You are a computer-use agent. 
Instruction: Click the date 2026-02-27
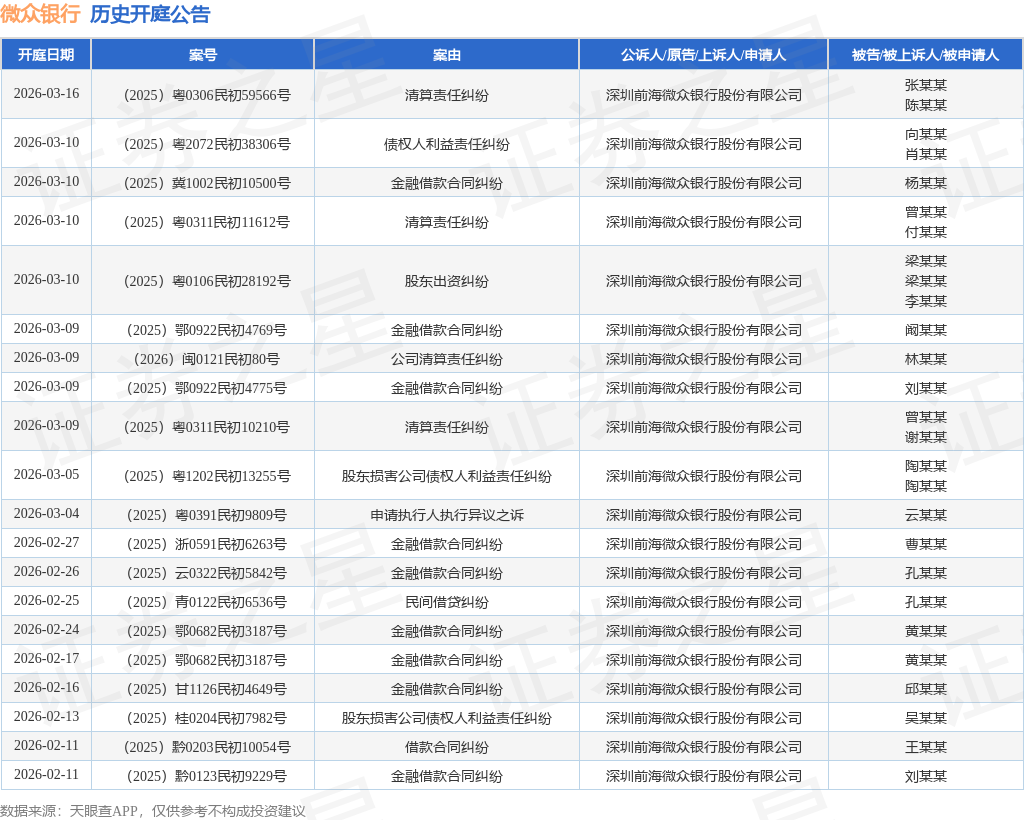coord(46,543)
